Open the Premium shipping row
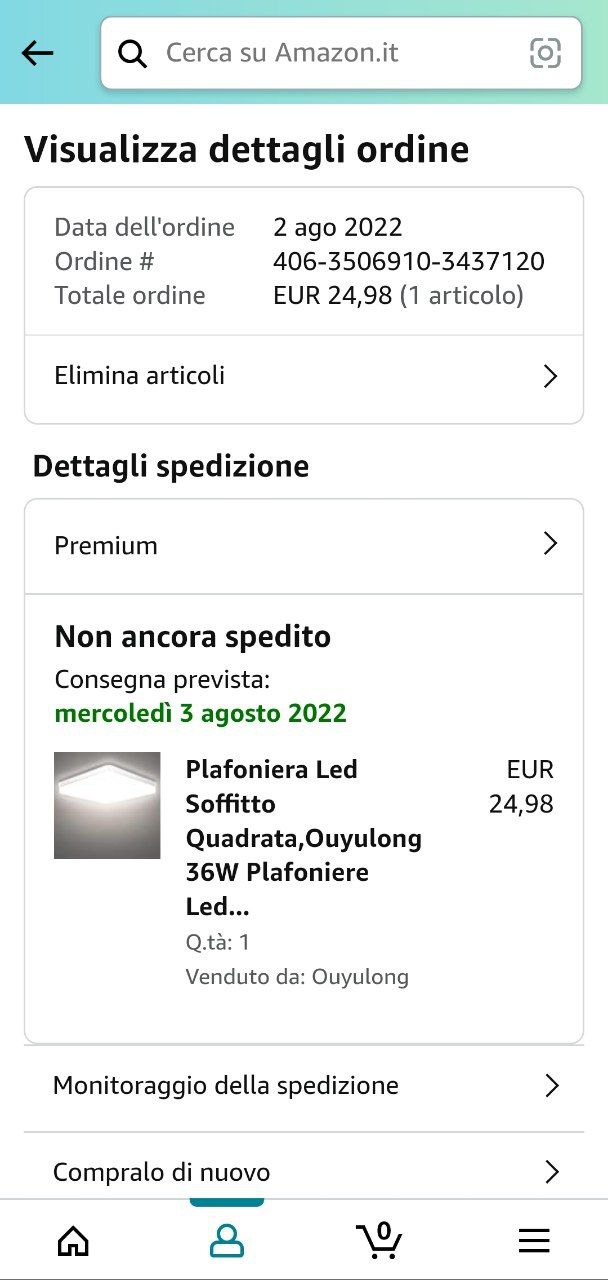This screenshot has width=608, height=1280. point(106,546)
